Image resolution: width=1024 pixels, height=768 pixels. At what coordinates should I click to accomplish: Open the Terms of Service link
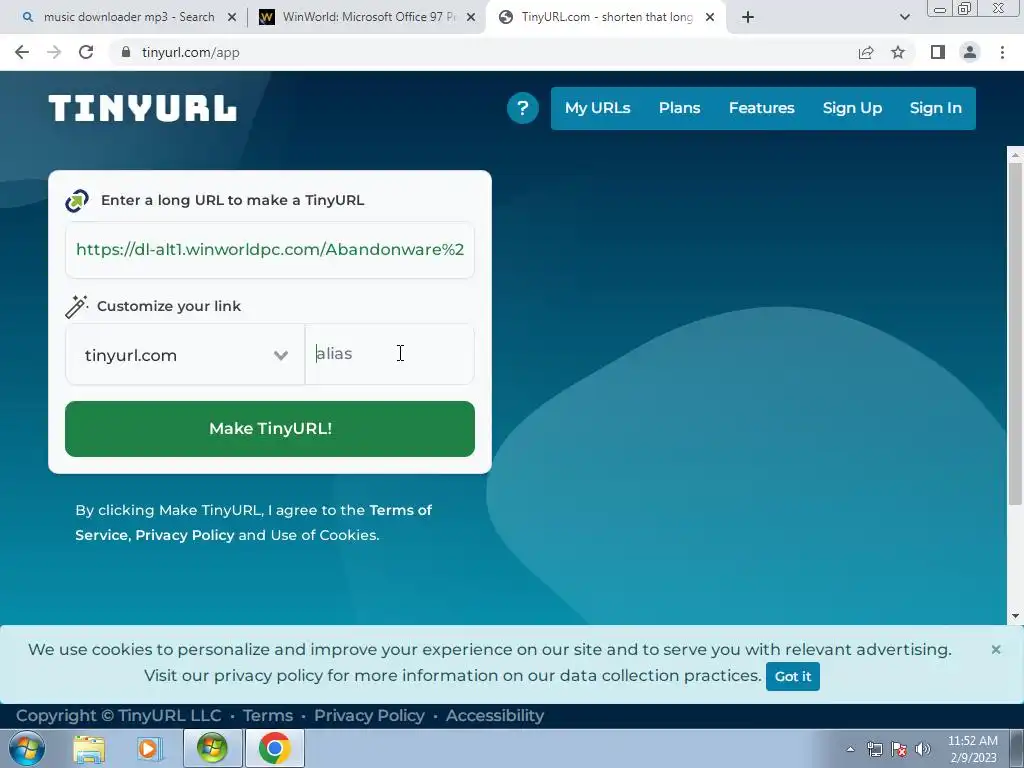(x=253, y=522)
